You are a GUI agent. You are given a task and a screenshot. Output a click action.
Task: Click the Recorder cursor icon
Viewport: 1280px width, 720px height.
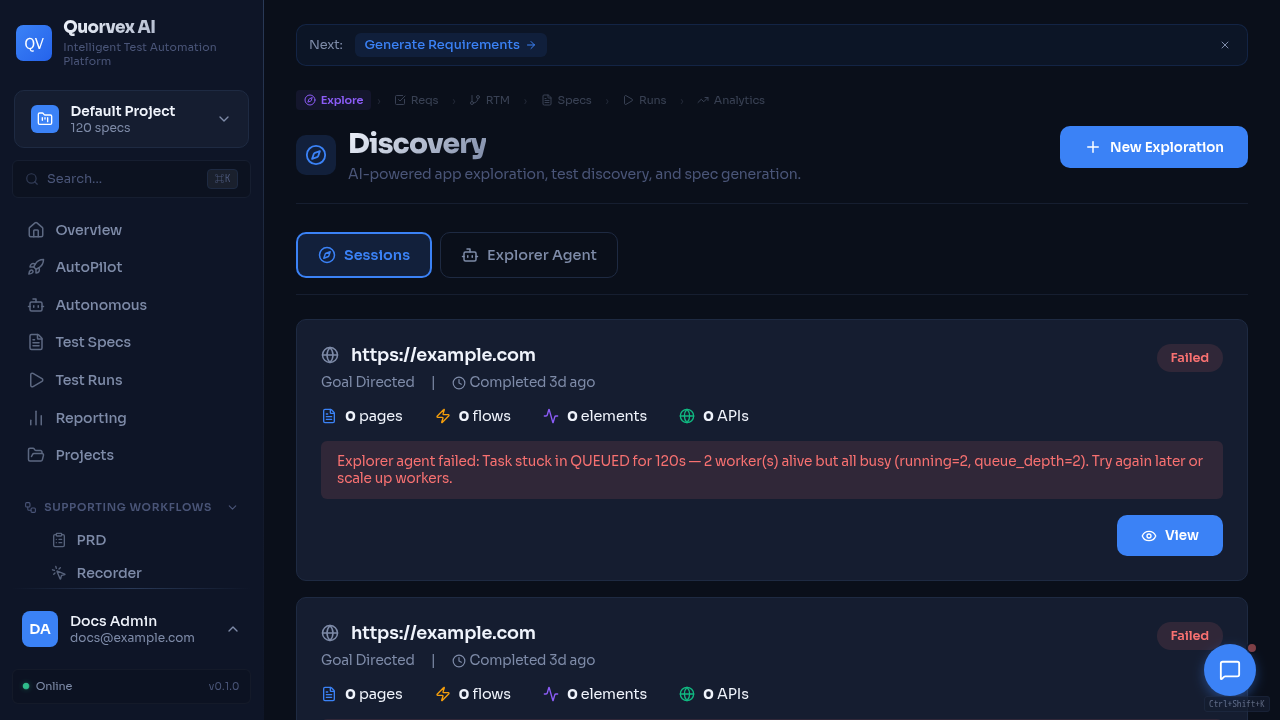tap(59, 573)
